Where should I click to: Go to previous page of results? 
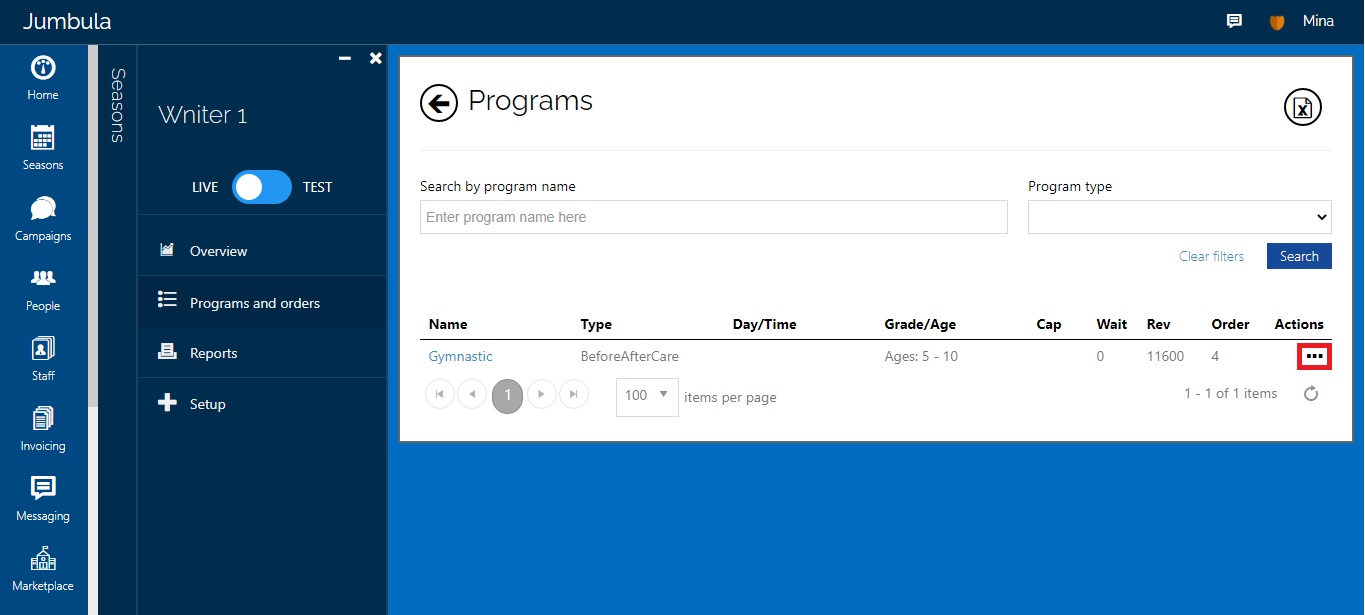pyautogui.click(x=472, y=394)
